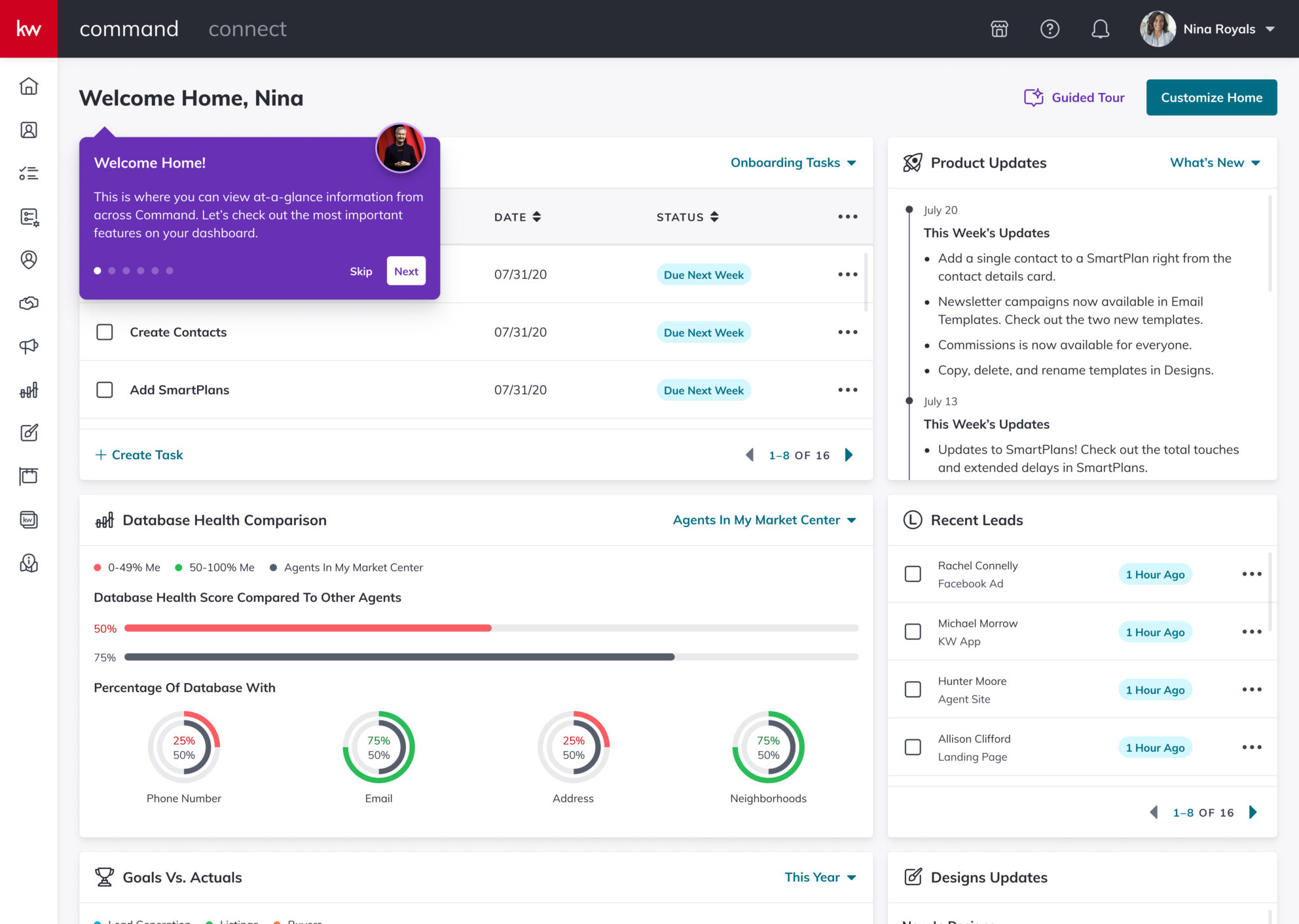
Task: Select the Campaigns megaphone icon
Action: click(29, 346)
